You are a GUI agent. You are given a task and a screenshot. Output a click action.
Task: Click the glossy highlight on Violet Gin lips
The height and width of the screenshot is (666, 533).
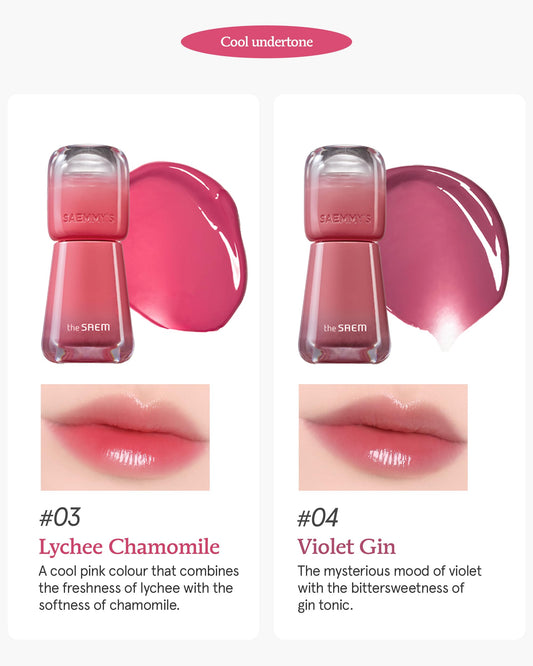point(389,457)
